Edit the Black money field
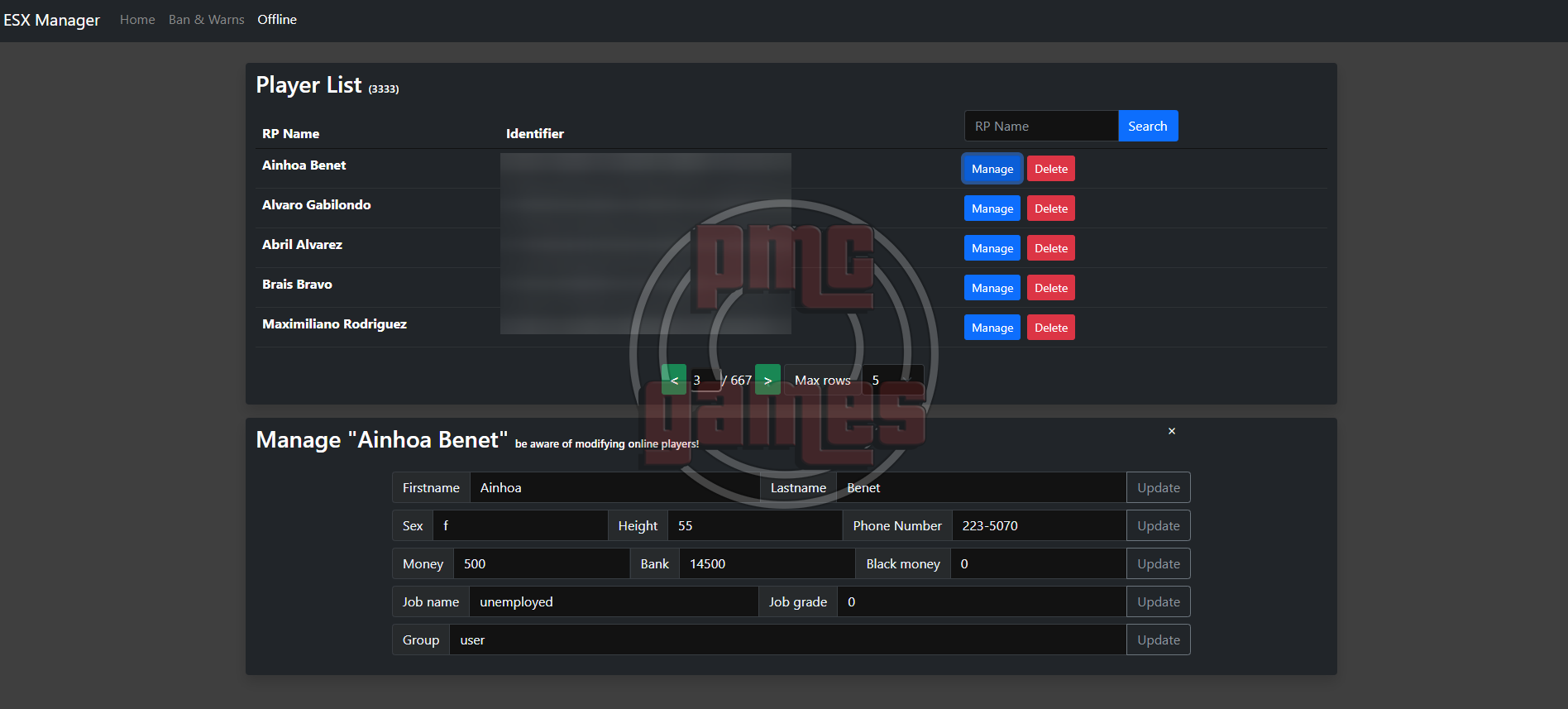 tap(1038, 563)
